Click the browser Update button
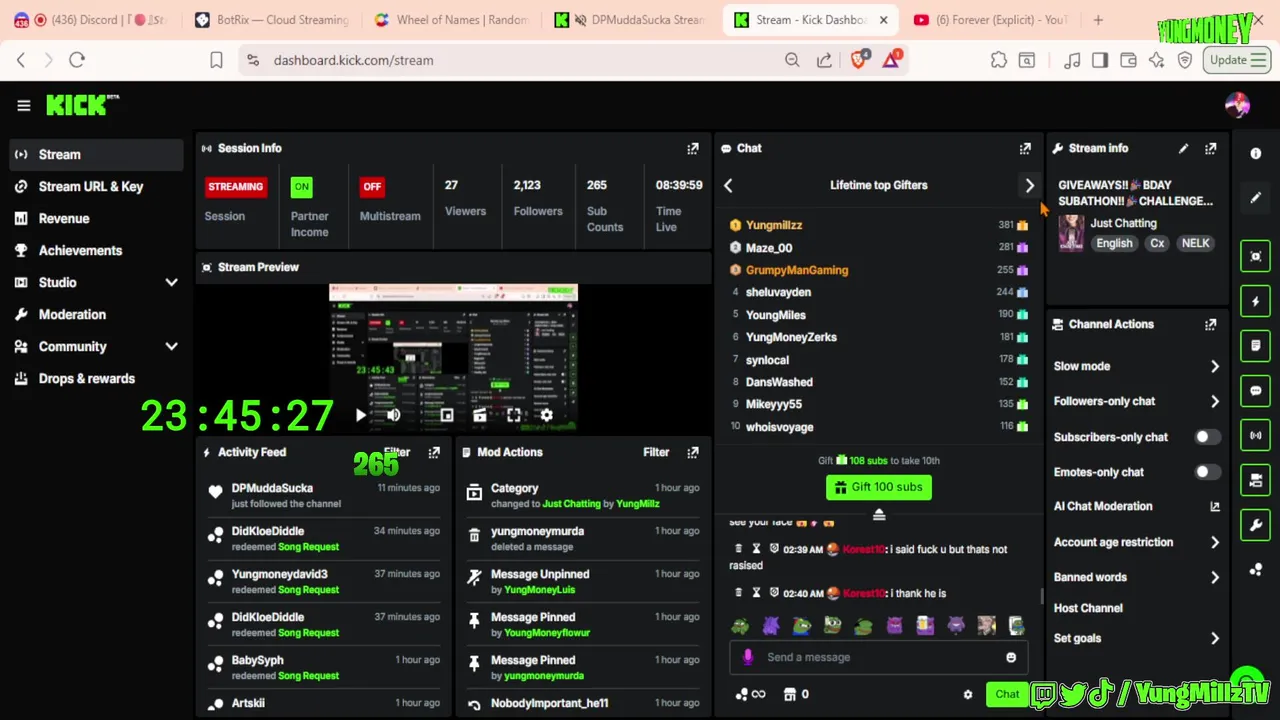The height and width of the screenshot is (720, 1280). pyautogui.click(x=1237, y=60)
